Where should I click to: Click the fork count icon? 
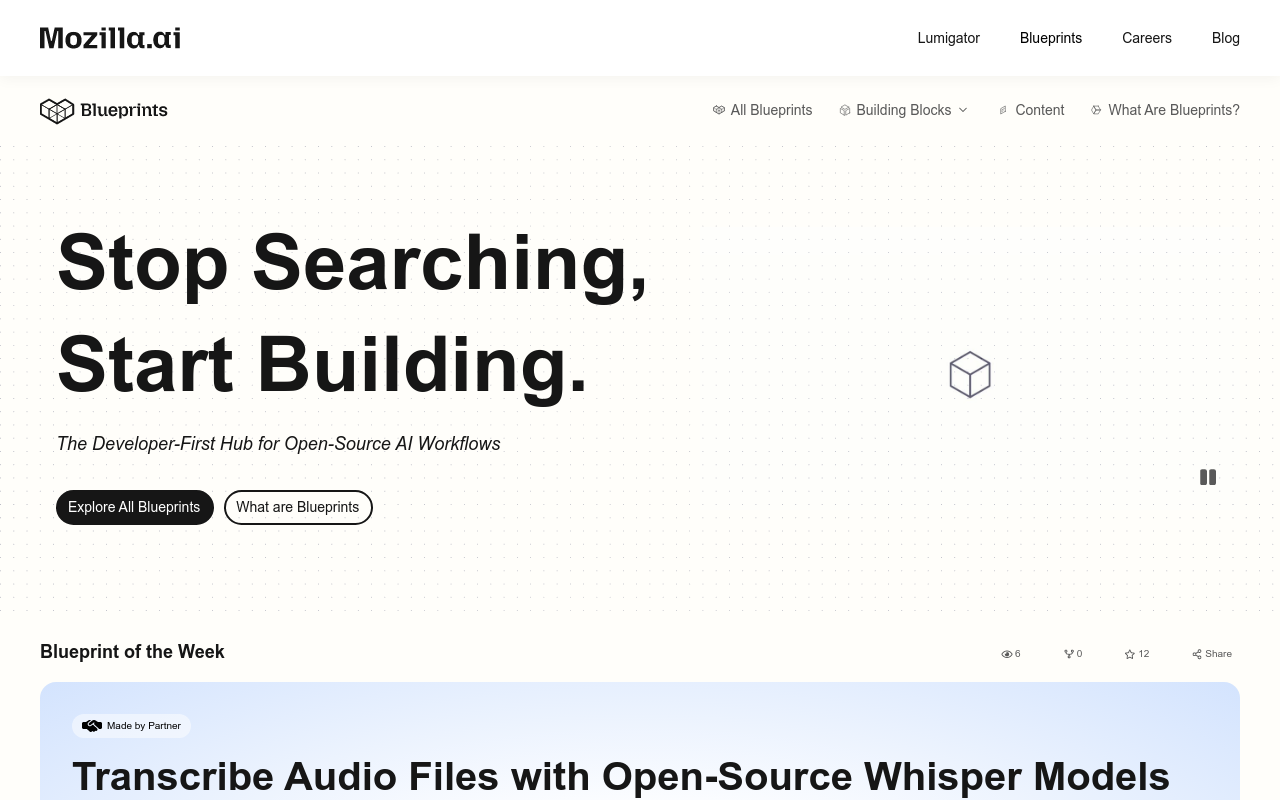click(1069, 654)
